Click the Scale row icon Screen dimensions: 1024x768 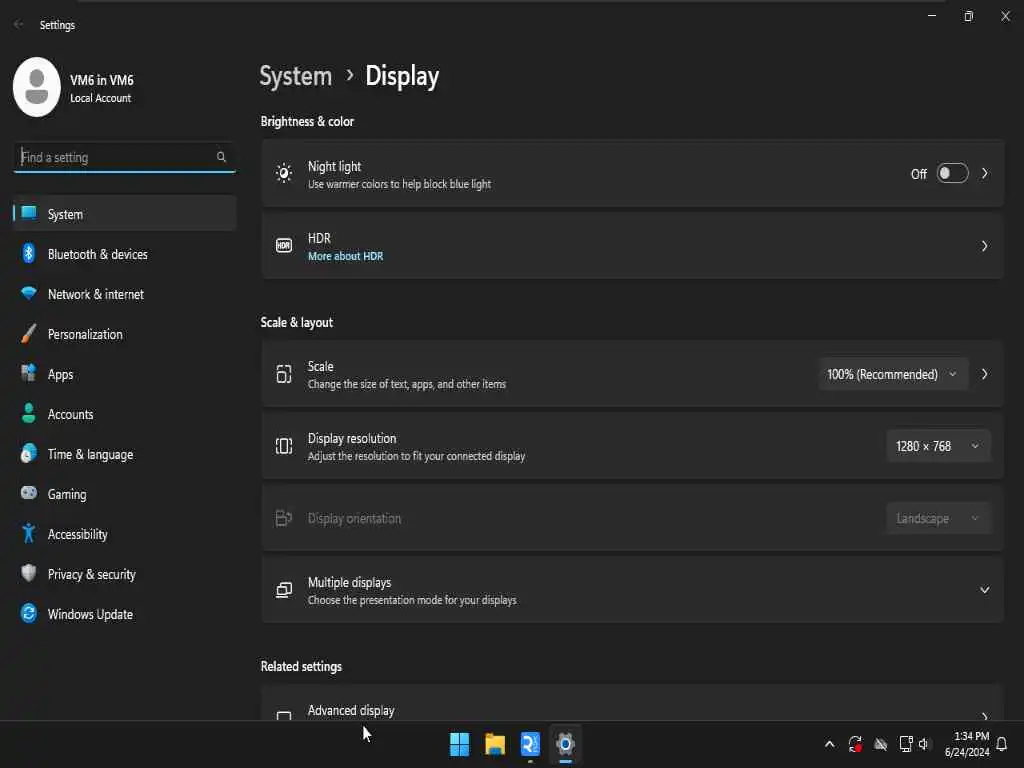(283, 374)
